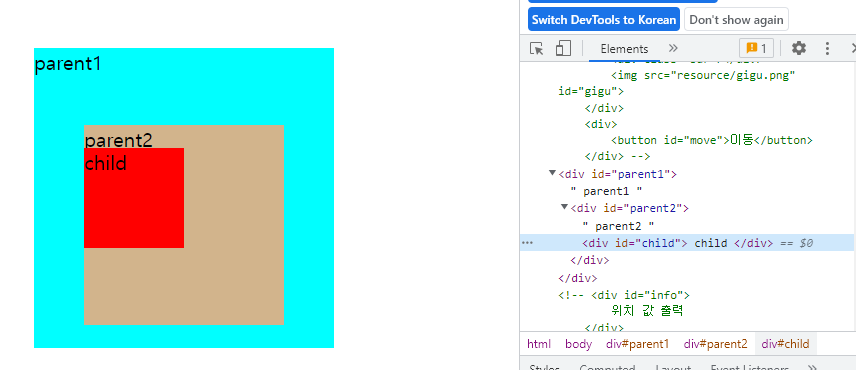Activate the inspect element picker icon

[537, 49]
